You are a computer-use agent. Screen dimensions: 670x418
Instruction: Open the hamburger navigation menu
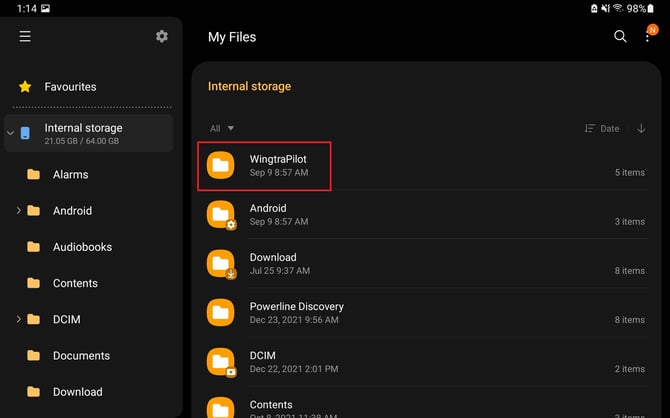click(25, 36)
